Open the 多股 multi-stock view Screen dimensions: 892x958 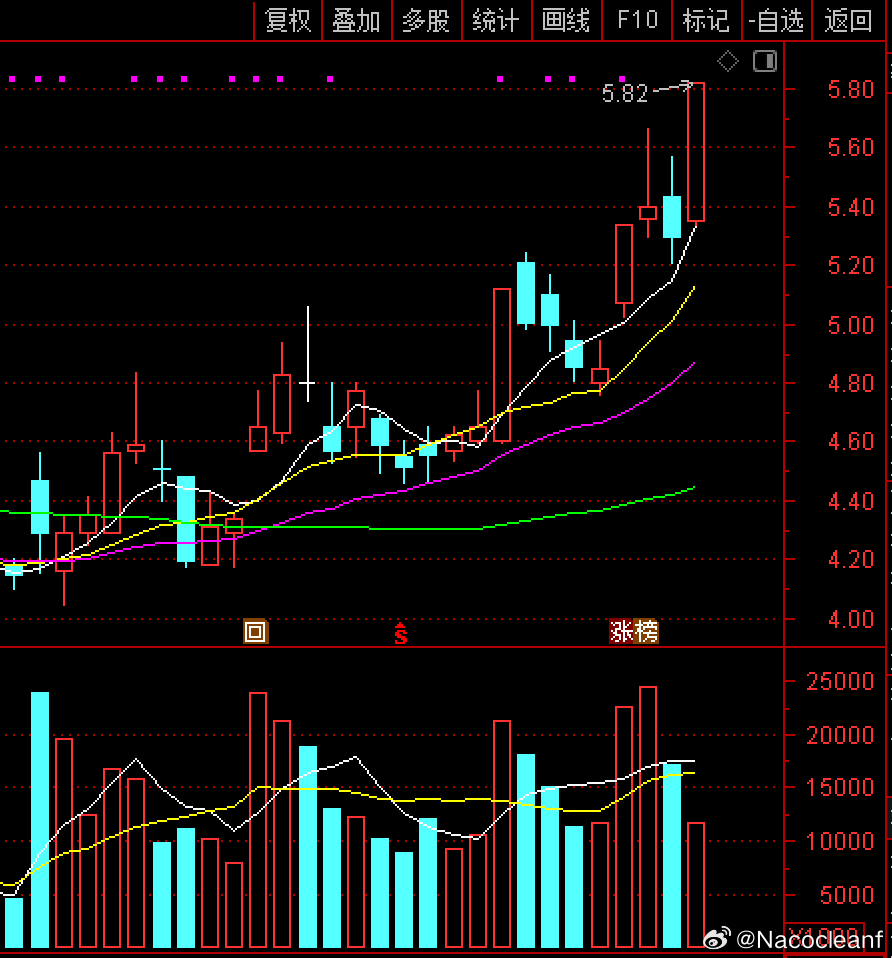point(426,20)
